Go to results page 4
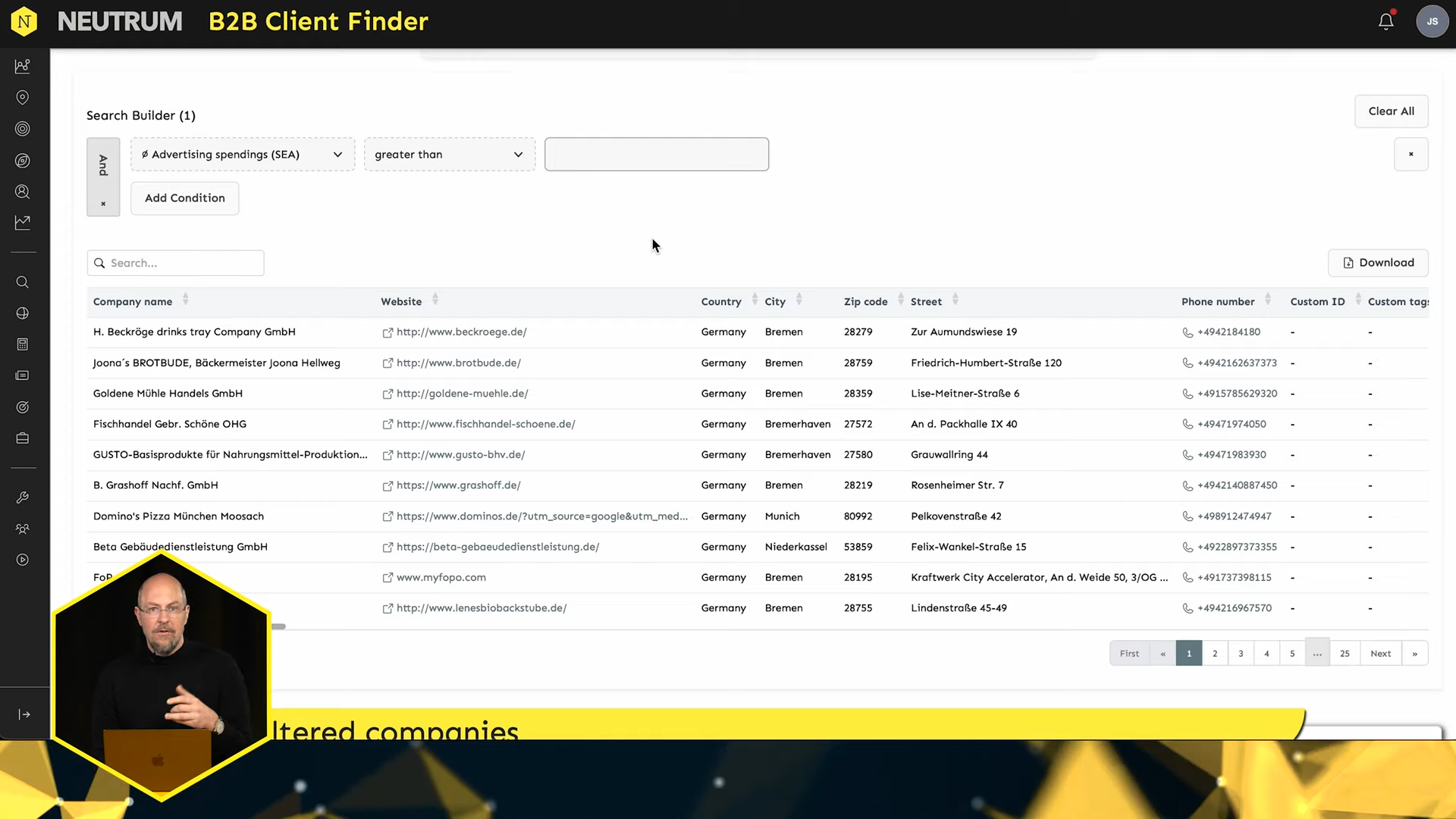Screen dimensions: 1456x819 1266,654
